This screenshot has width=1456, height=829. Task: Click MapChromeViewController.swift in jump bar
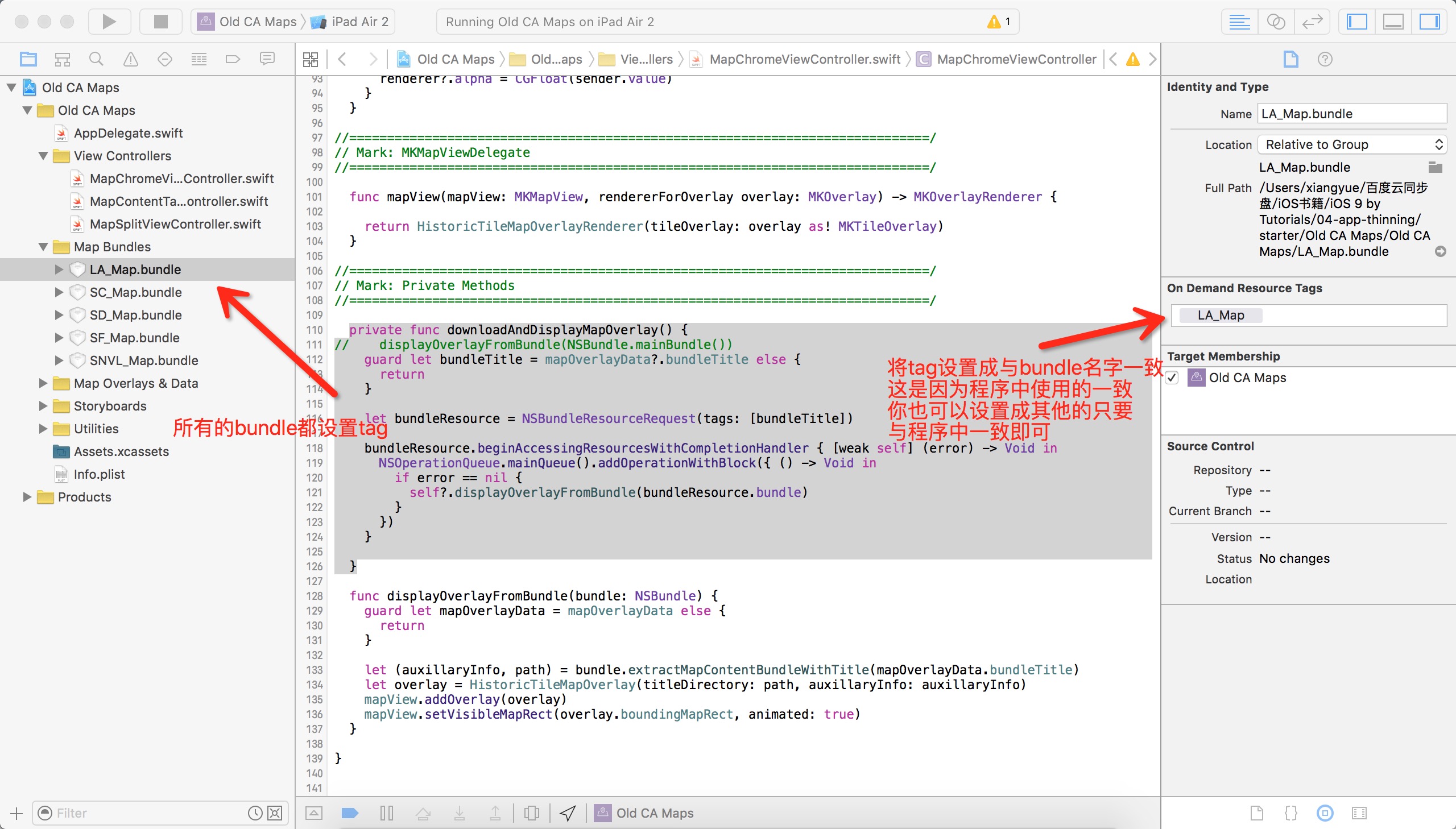795,59
